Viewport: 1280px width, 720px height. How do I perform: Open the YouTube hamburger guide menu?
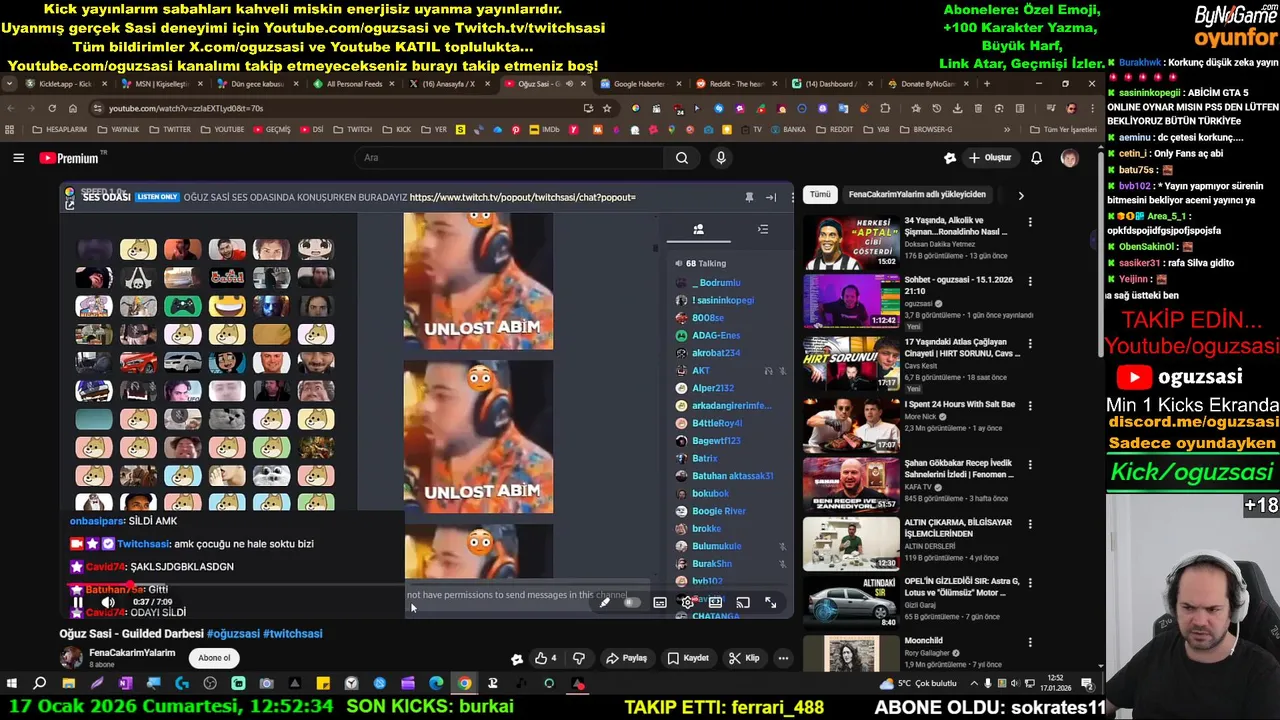click(18, 158)
